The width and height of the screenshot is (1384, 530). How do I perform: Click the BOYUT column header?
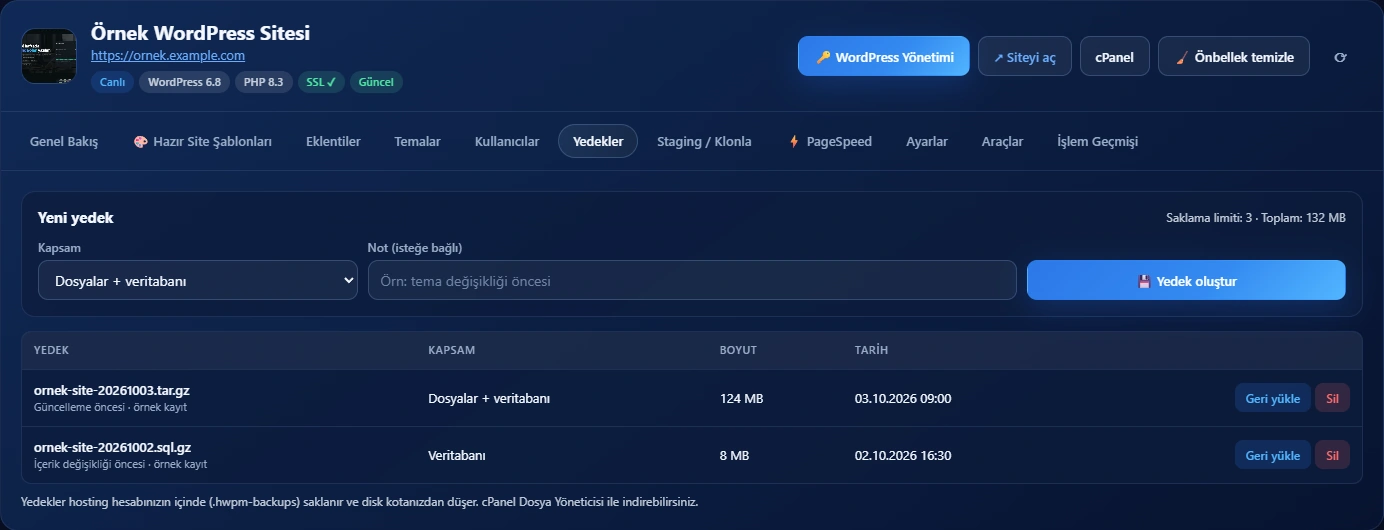click(738, 350)
